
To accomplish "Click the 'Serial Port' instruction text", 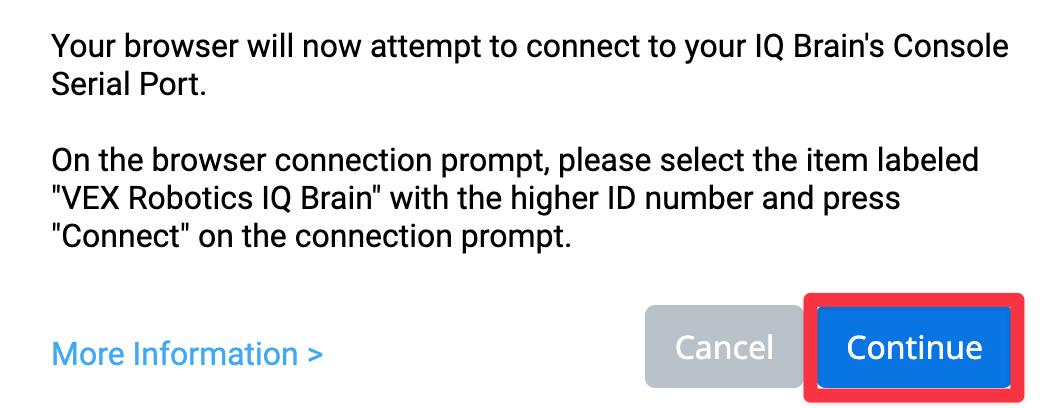I will [x=128, y=86].
